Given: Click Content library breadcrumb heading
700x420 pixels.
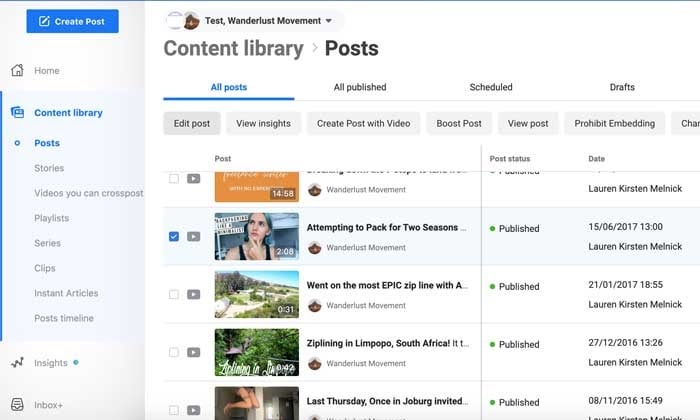Looking at the screenshot, I should pyautogui.click(x=233, y=48).
